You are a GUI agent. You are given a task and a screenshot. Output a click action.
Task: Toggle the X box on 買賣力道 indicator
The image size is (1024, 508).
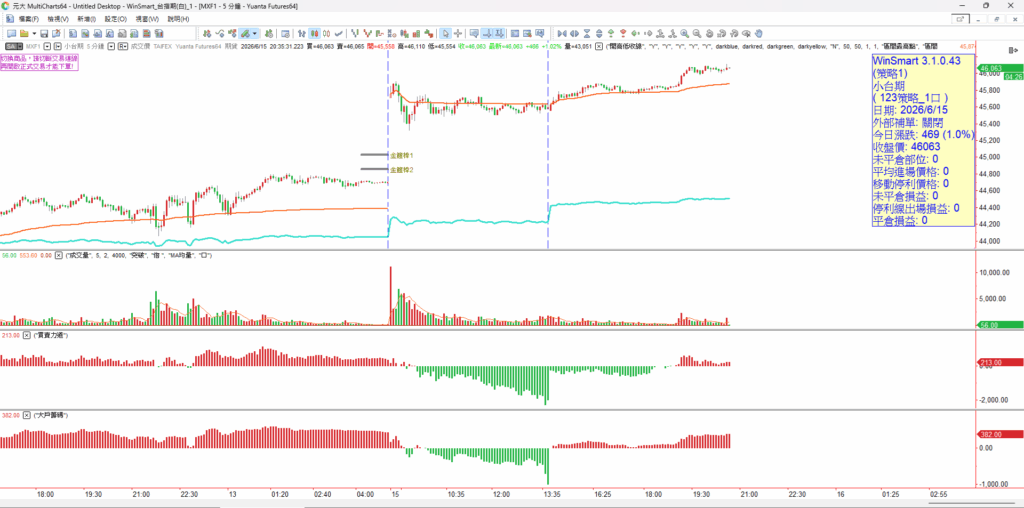point(27,335)
